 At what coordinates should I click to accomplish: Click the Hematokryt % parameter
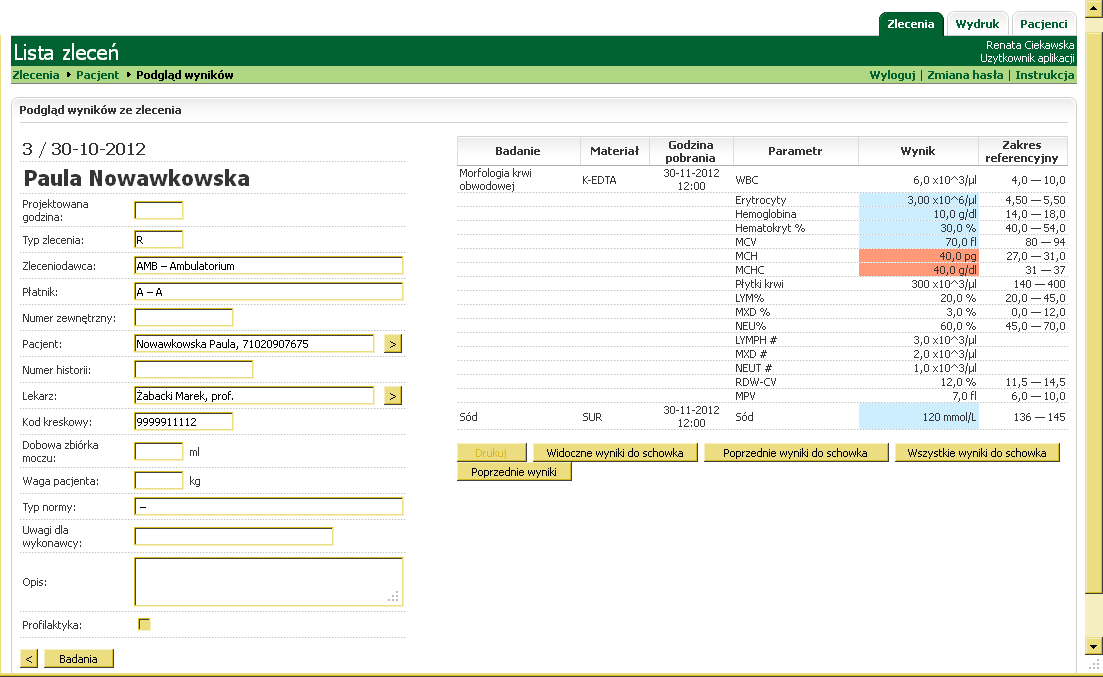[x=770, y=228]
